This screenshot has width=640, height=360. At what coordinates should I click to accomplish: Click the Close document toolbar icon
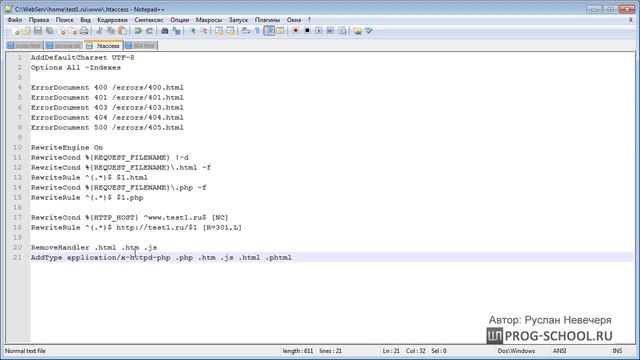[x=62, y=31]
